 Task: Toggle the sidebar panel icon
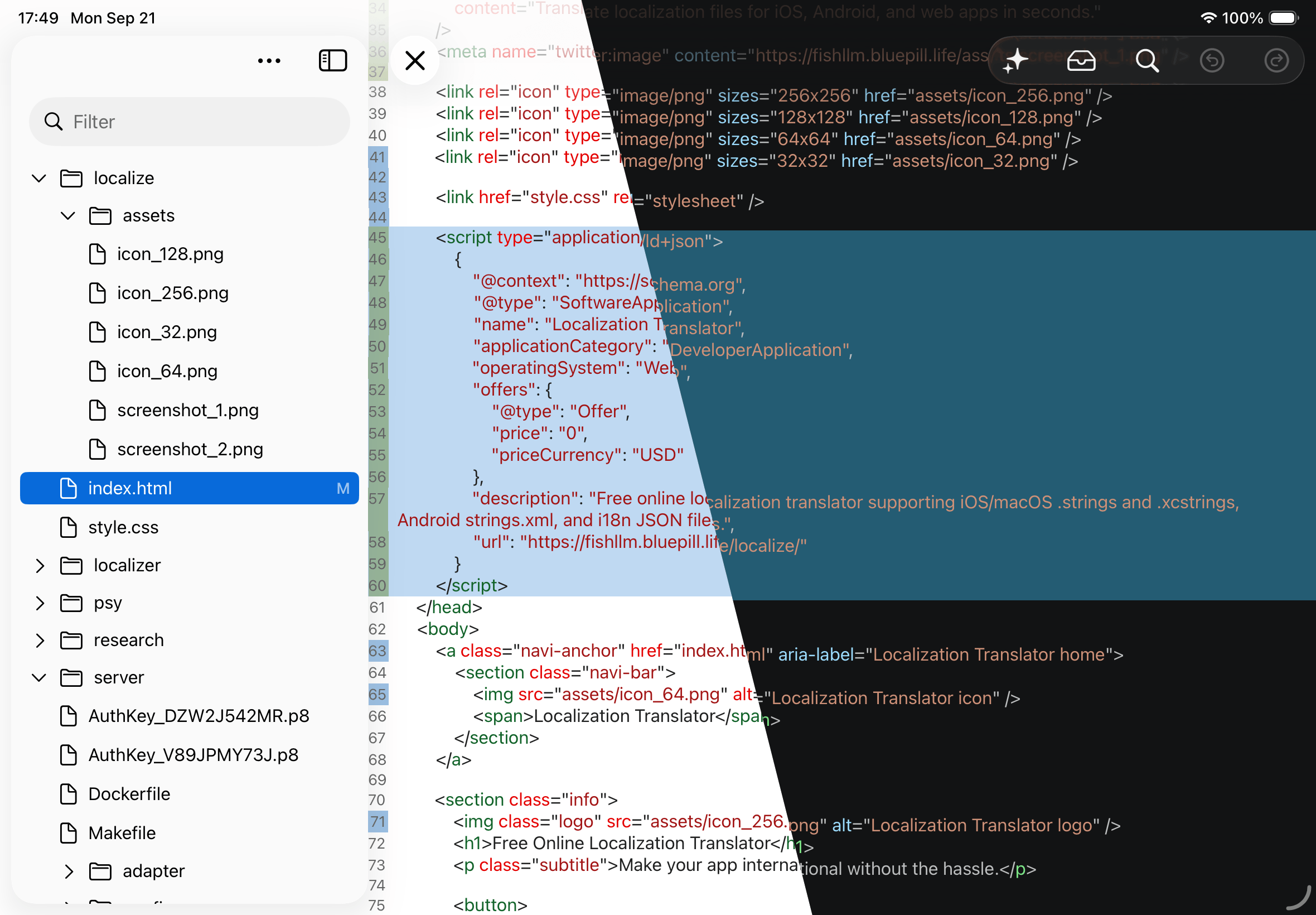pos(333,60)
